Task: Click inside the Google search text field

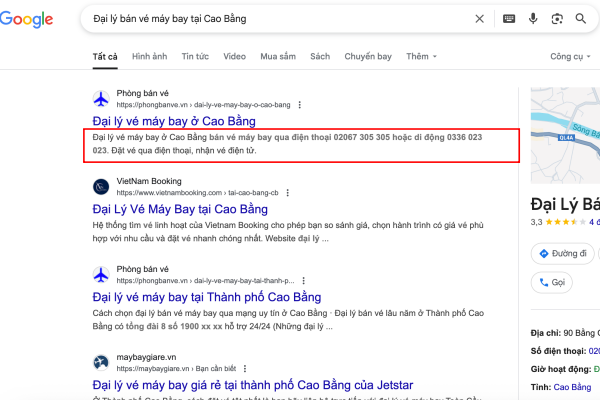Action: tap(270, 19)
